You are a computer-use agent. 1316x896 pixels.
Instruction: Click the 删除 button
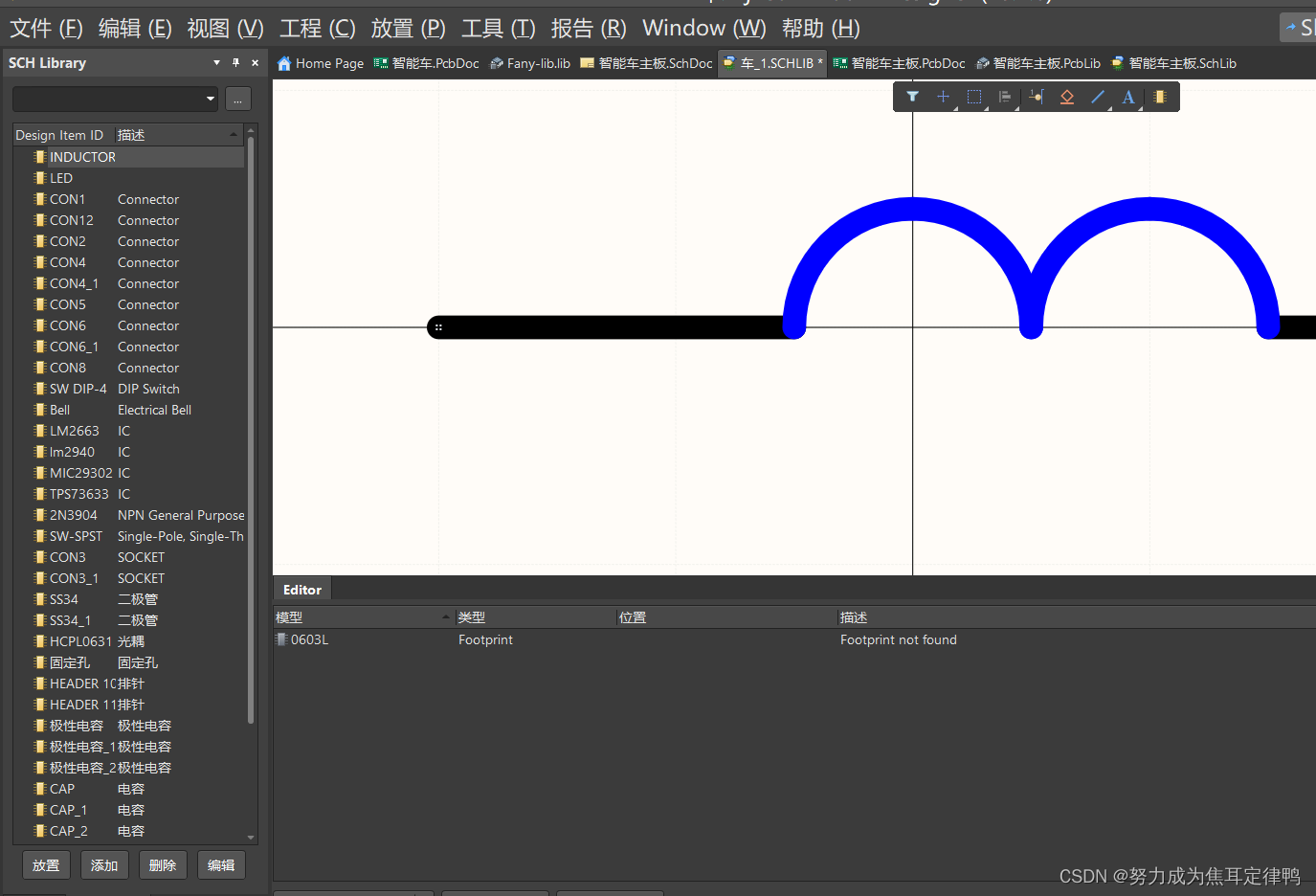(x=163, y=865)
